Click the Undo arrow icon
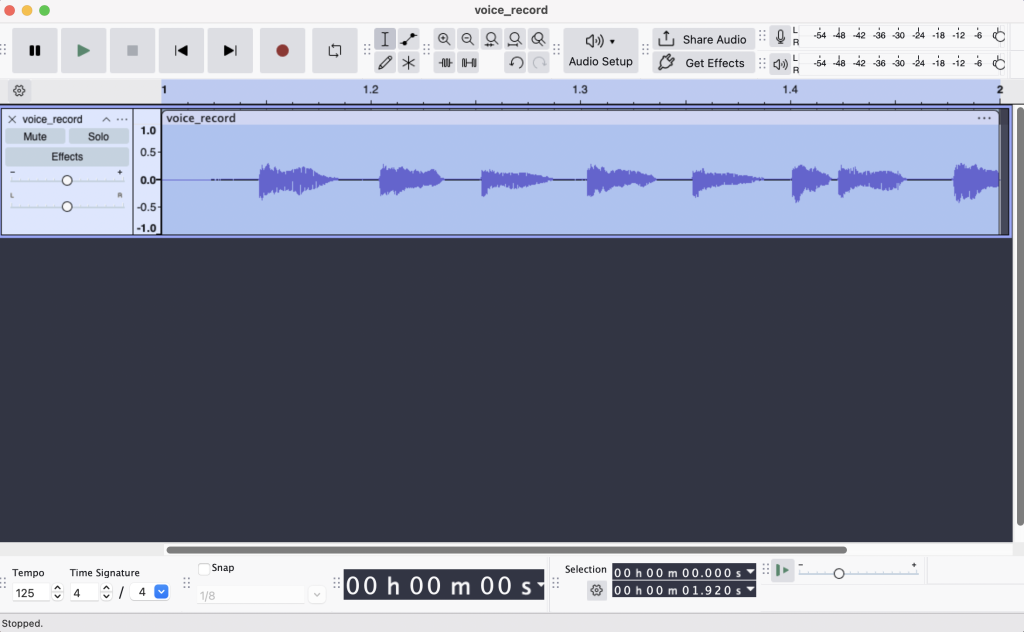This screenshot has width=1024, height=632. (x=515, y=63)
